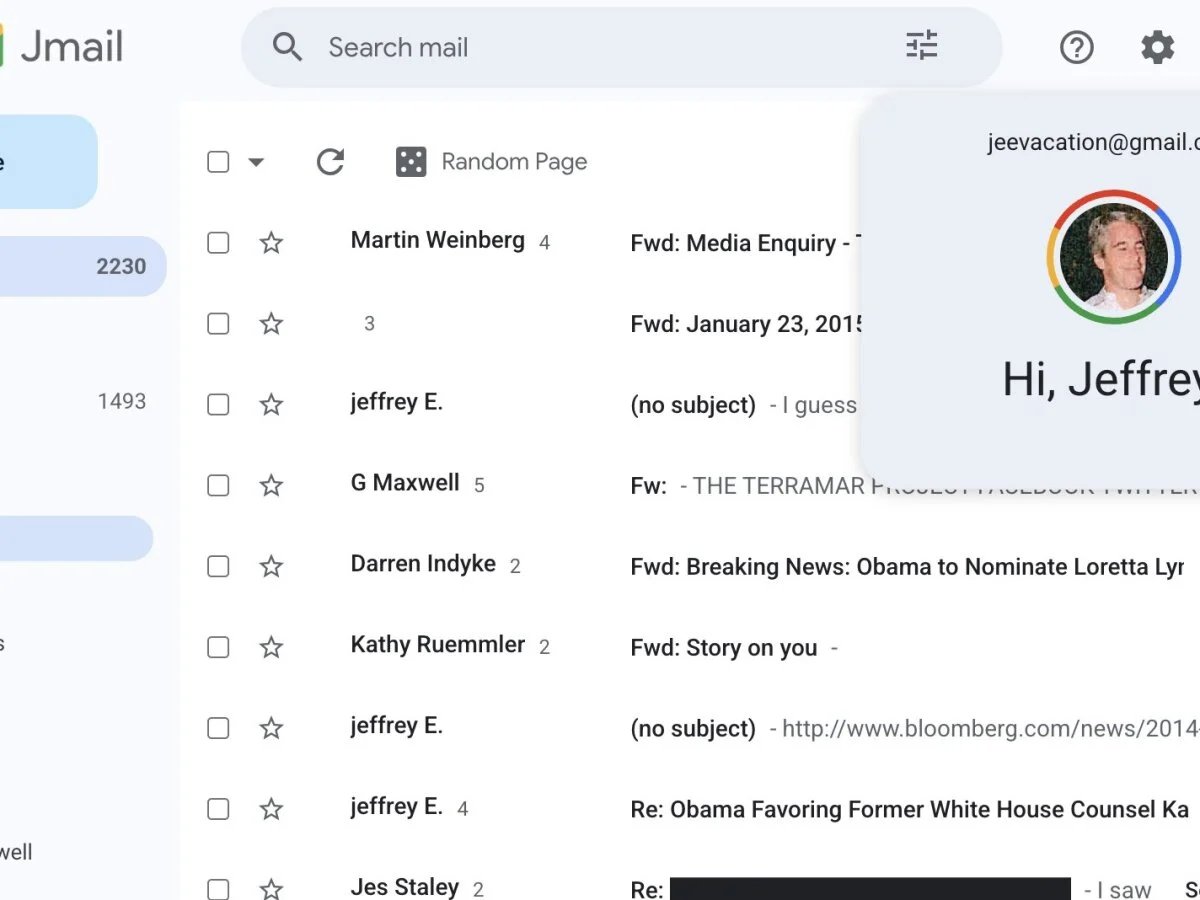Click the Search mail input field
Viewport: 1200px width, 900px height.
click(x=621, y=47)
